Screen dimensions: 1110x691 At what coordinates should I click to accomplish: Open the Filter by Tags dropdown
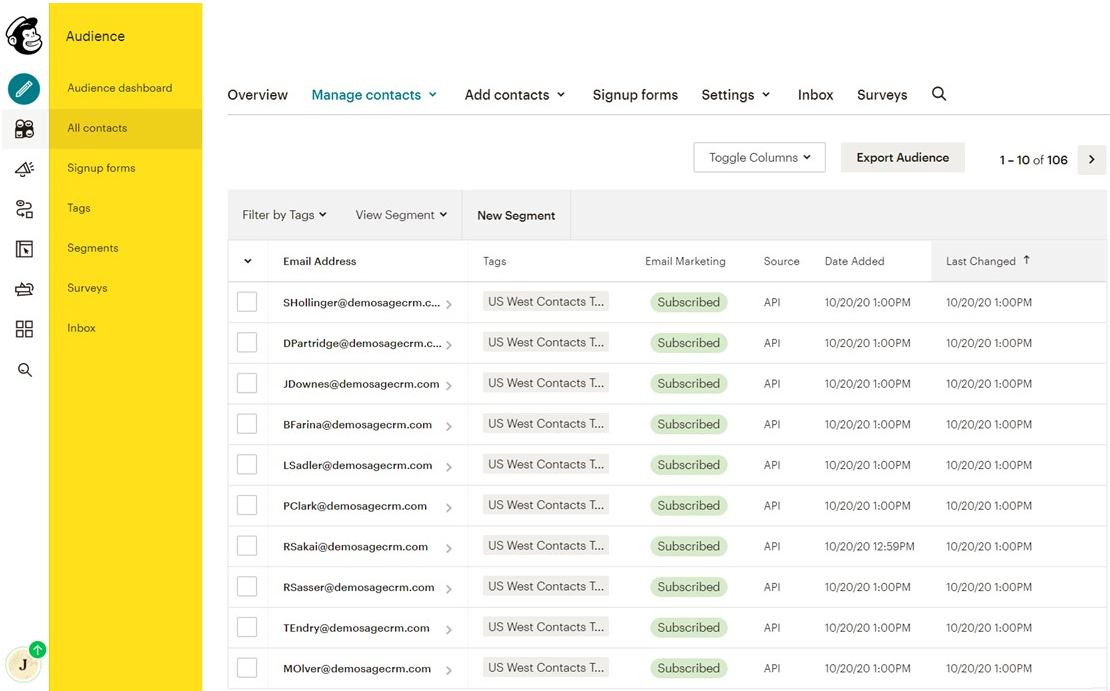[284, 215]
